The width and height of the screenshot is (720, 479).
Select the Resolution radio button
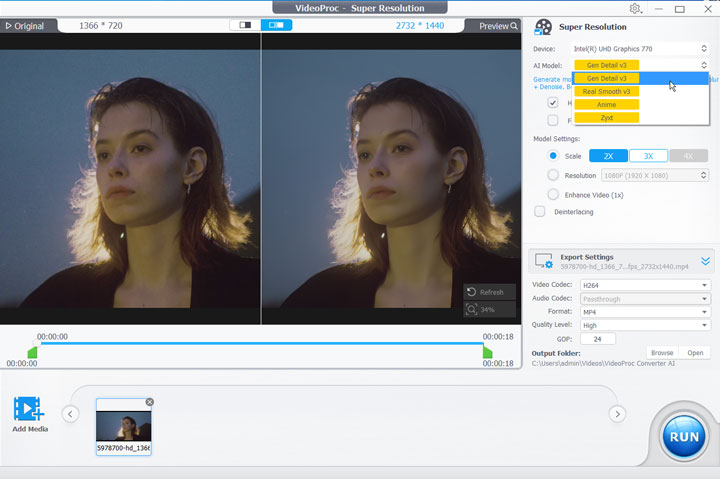pos(553,175)
